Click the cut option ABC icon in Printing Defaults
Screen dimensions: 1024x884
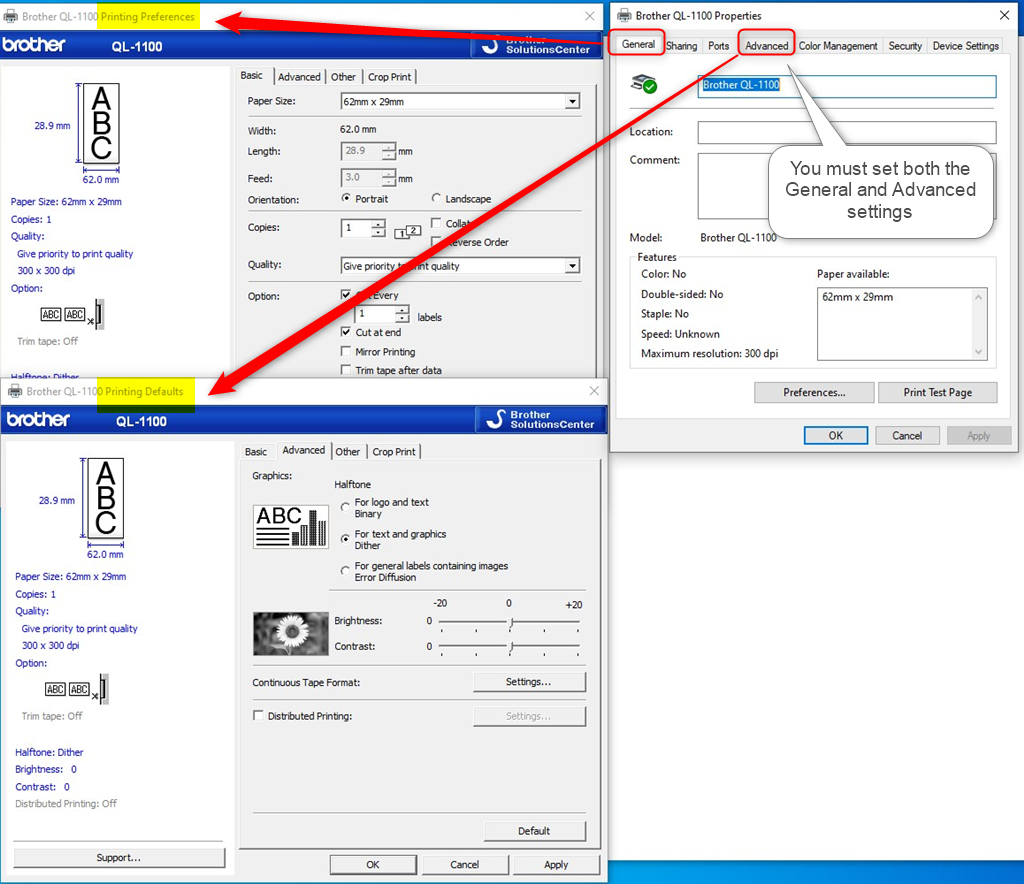(76, 689)
